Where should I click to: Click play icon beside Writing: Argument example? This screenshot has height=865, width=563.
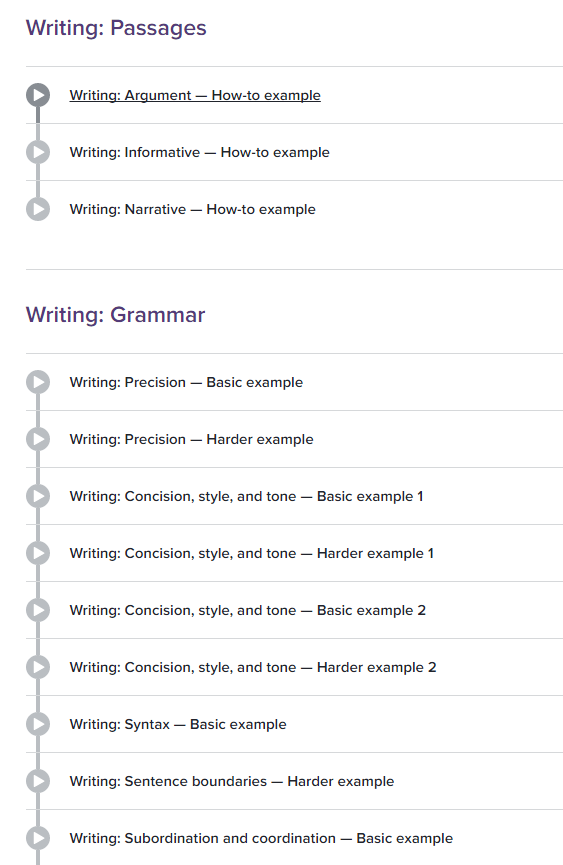tap(38, 95)
